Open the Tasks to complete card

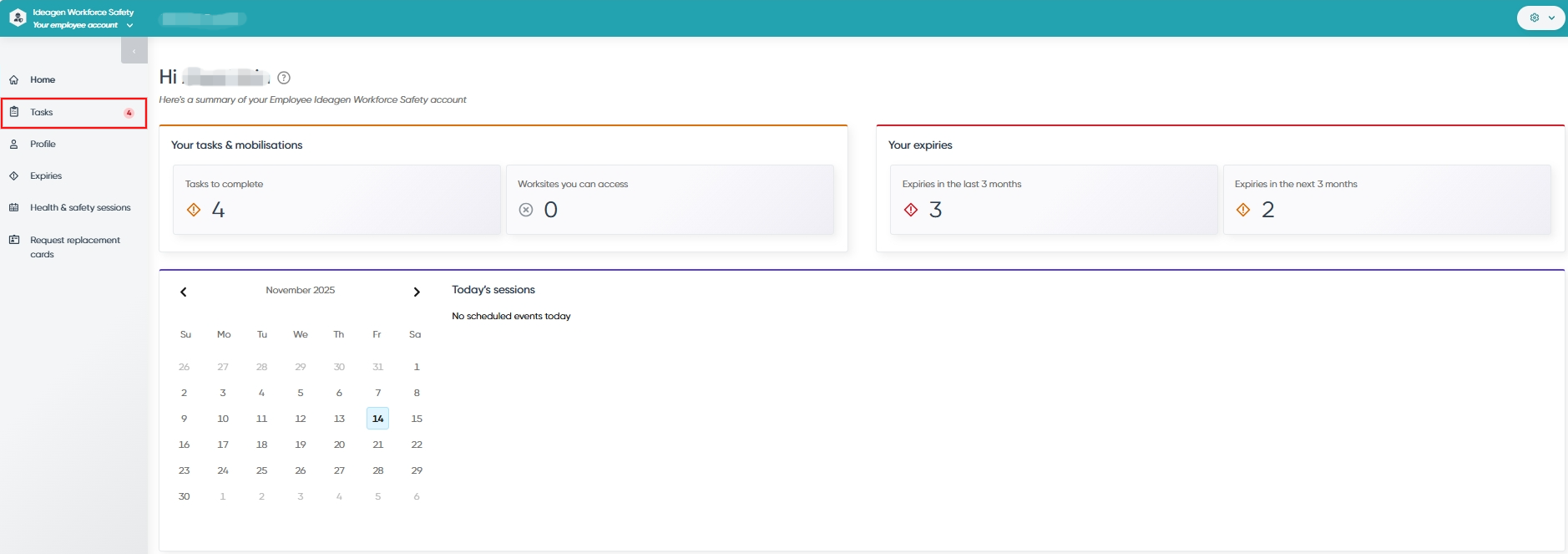[336, 200]
